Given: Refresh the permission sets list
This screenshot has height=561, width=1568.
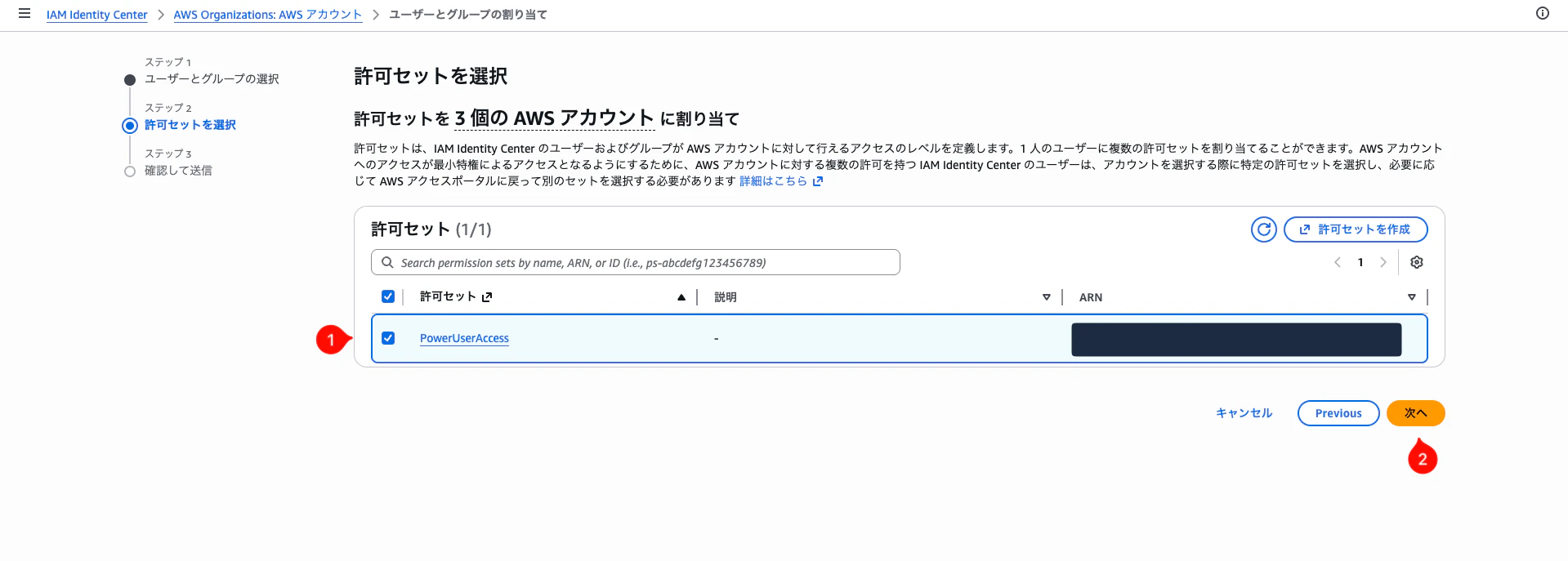Looking at the screenshot, I should (1263, 229).
